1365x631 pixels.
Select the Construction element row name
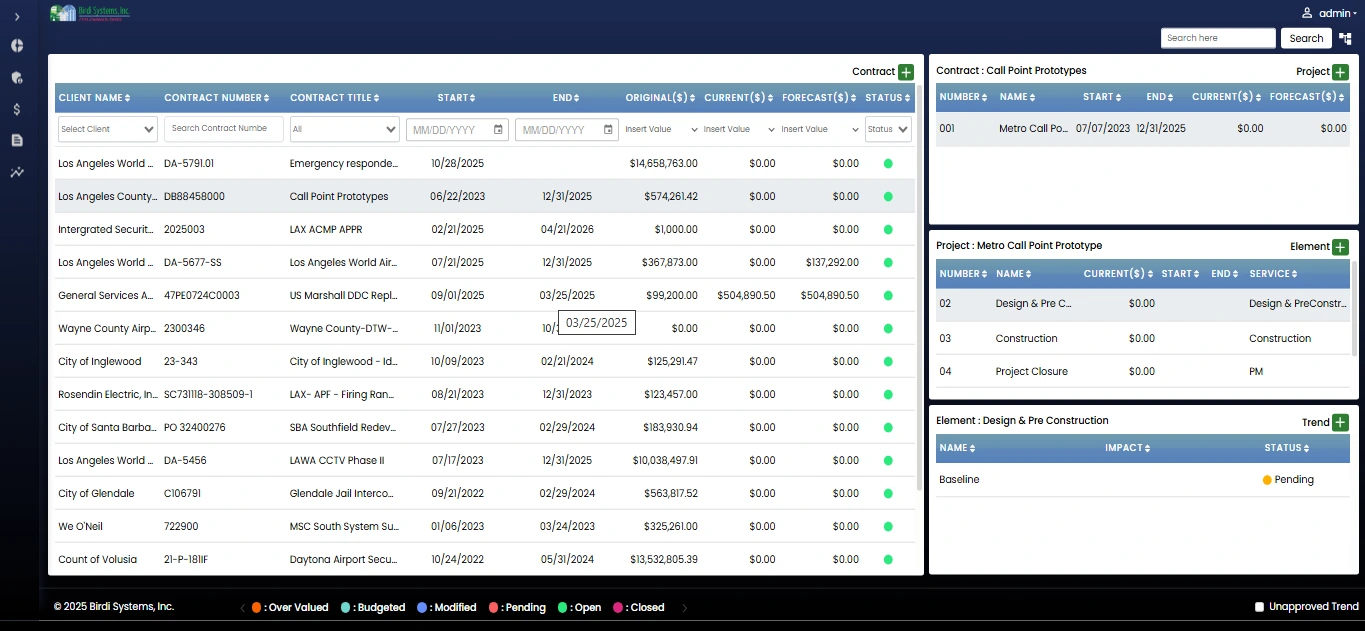click(1026, 338)
